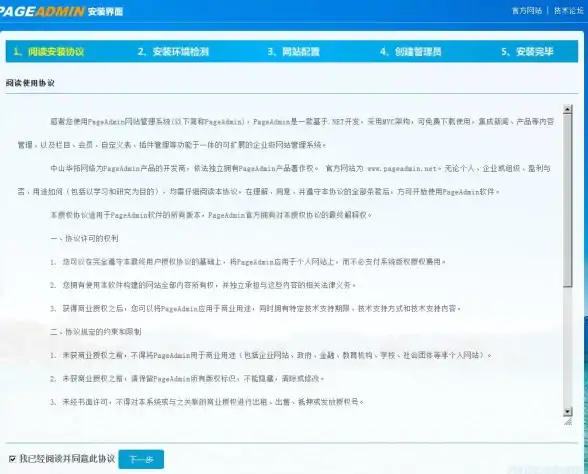Click the 一、协议许可的权利 heading
Screen dimensions: 588x474
point(84,238)
